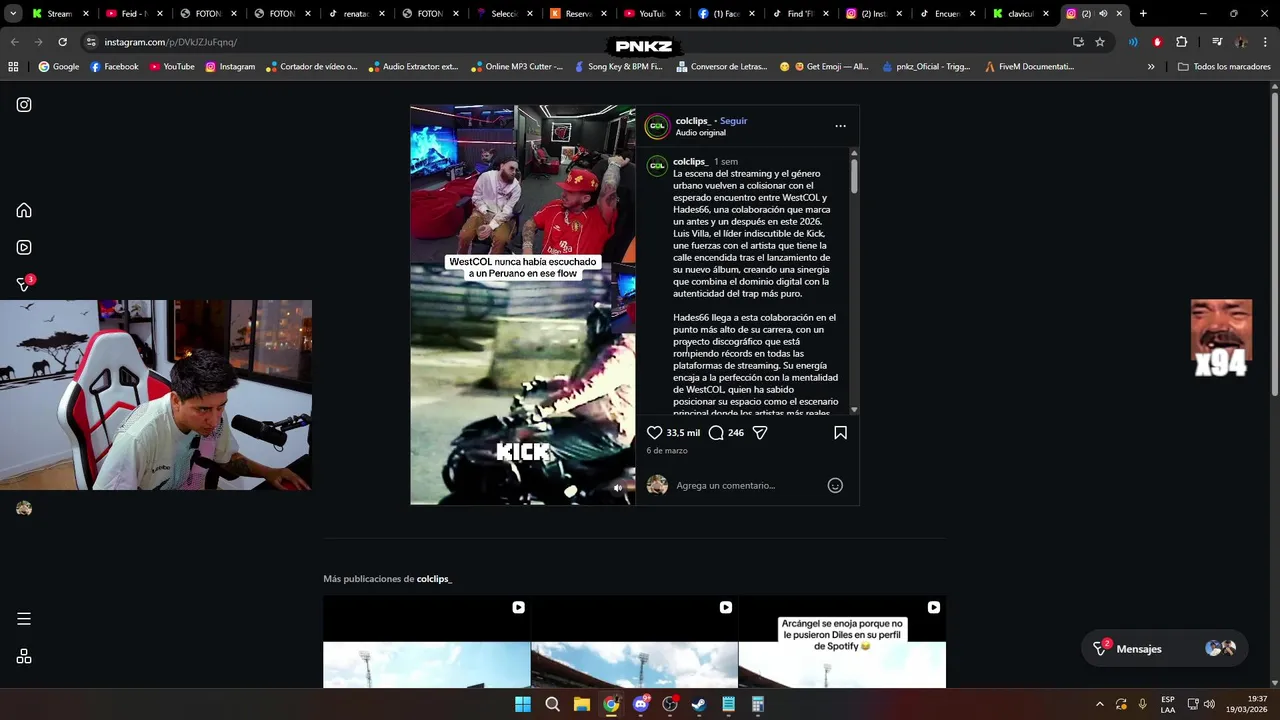
Task: Open the Reels icon in sidebar
Action: pos(24,247)
